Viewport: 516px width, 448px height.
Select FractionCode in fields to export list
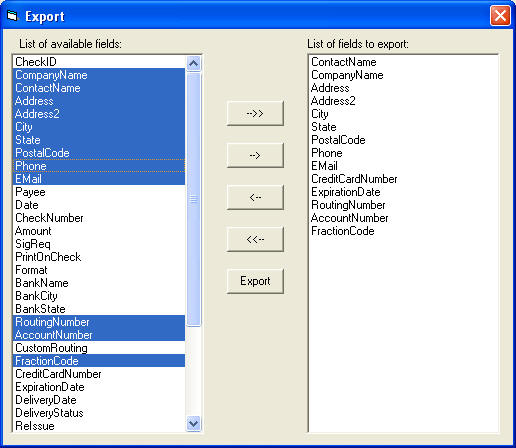pyautogui.click(x=343, y=231)
